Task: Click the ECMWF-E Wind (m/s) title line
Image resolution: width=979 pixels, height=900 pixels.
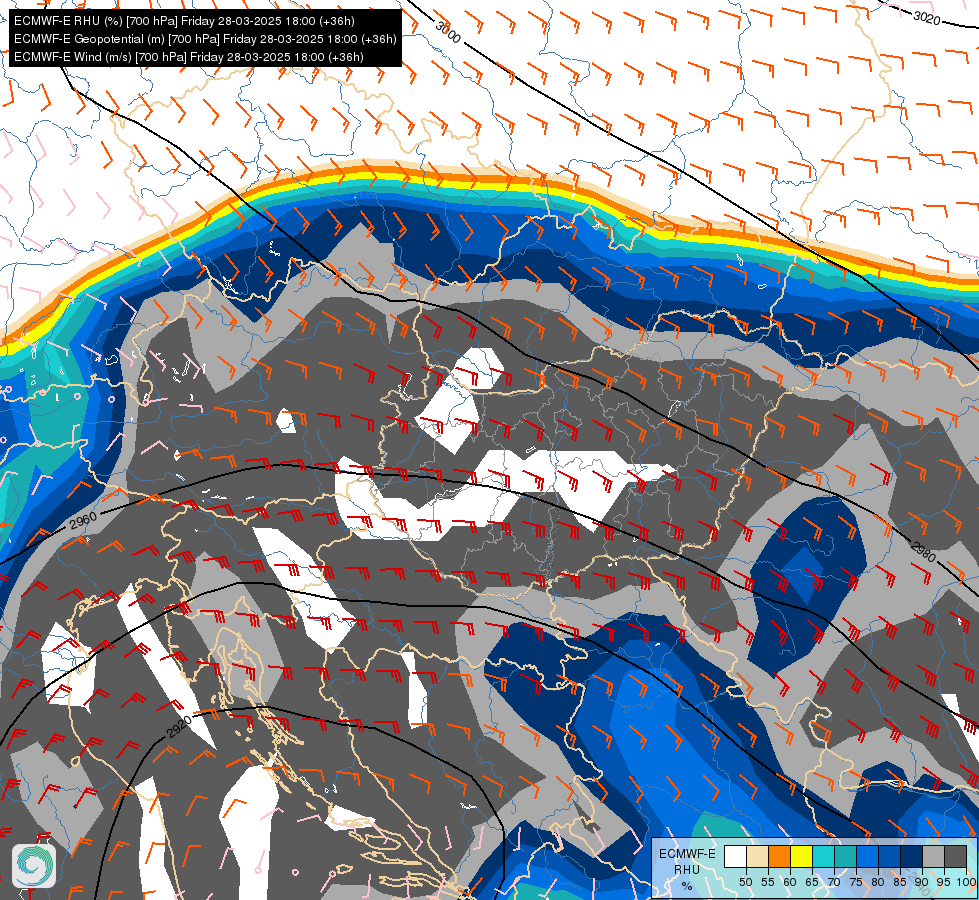Action: 189,57
